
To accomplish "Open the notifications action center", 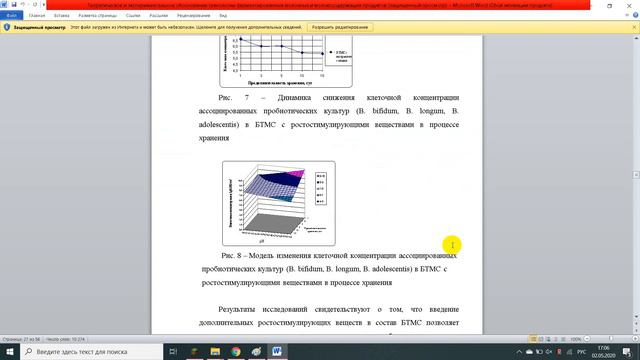I will pyautogui.click(x=627, y=352).
